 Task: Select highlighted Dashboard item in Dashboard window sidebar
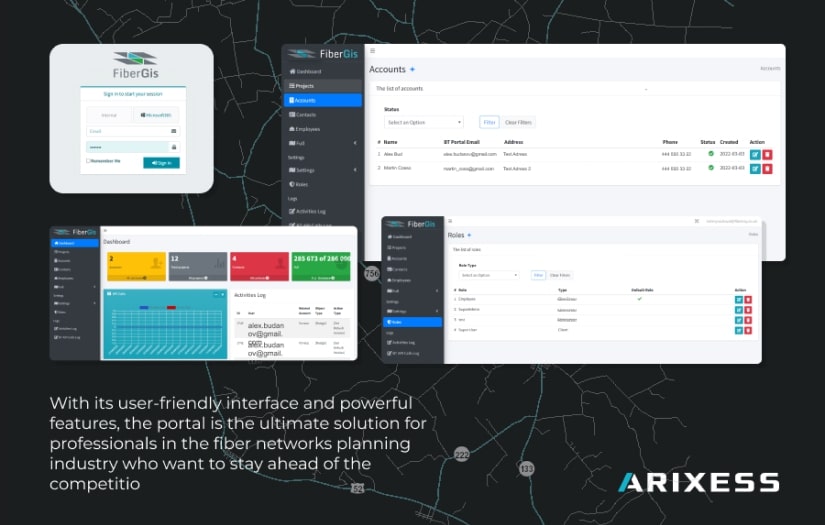(75, 243)
